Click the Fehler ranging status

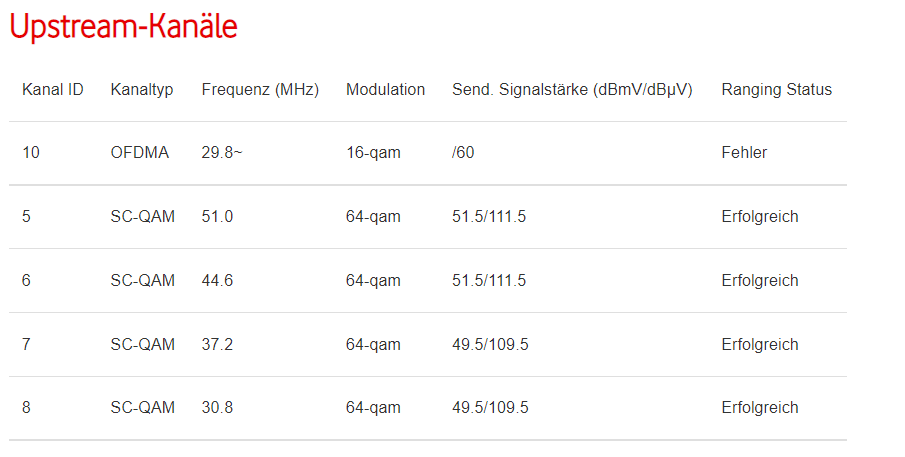point(744,153)
